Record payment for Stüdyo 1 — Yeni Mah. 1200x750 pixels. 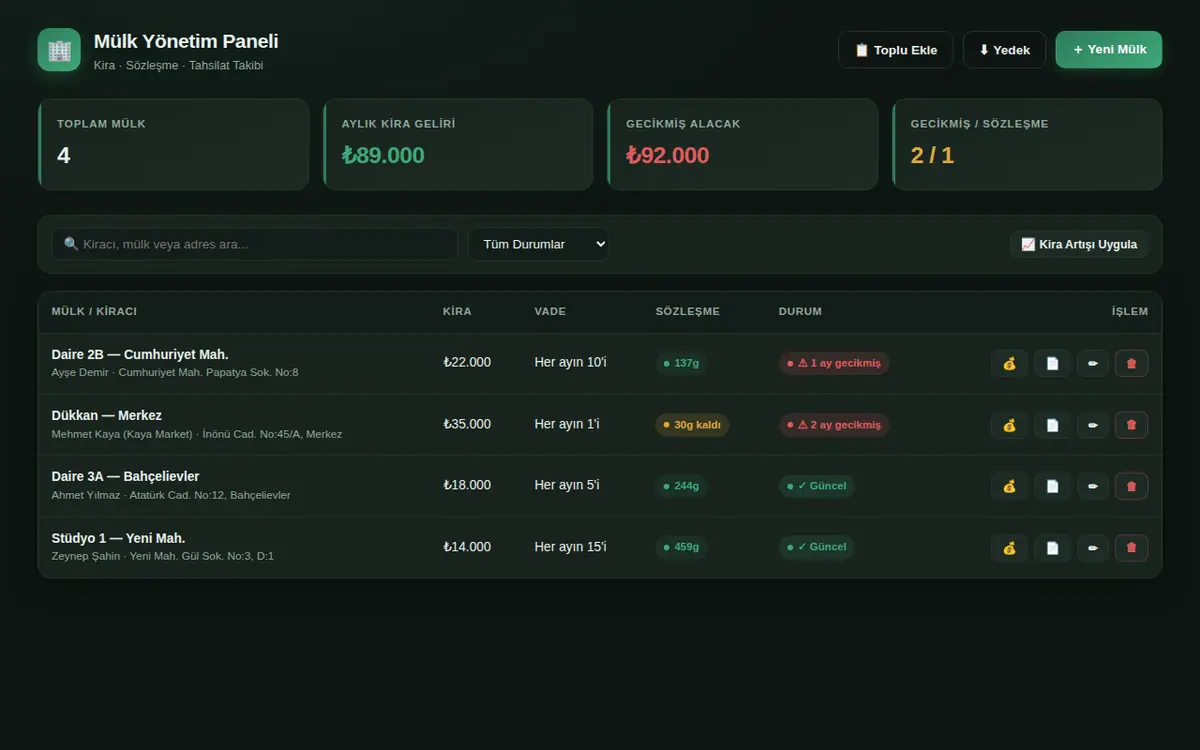click(1009, 548)
